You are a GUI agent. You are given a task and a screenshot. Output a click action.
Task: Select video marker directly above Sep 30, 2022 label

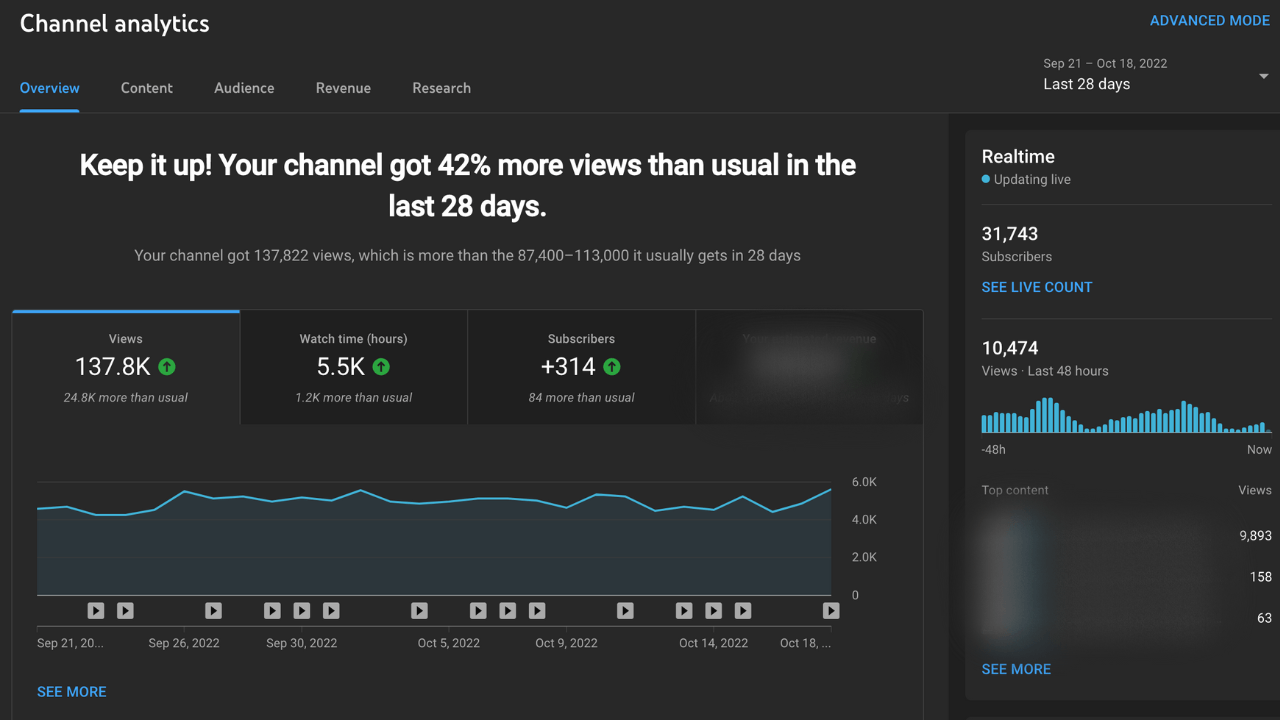pyautogui.click(x=301, y=610)
